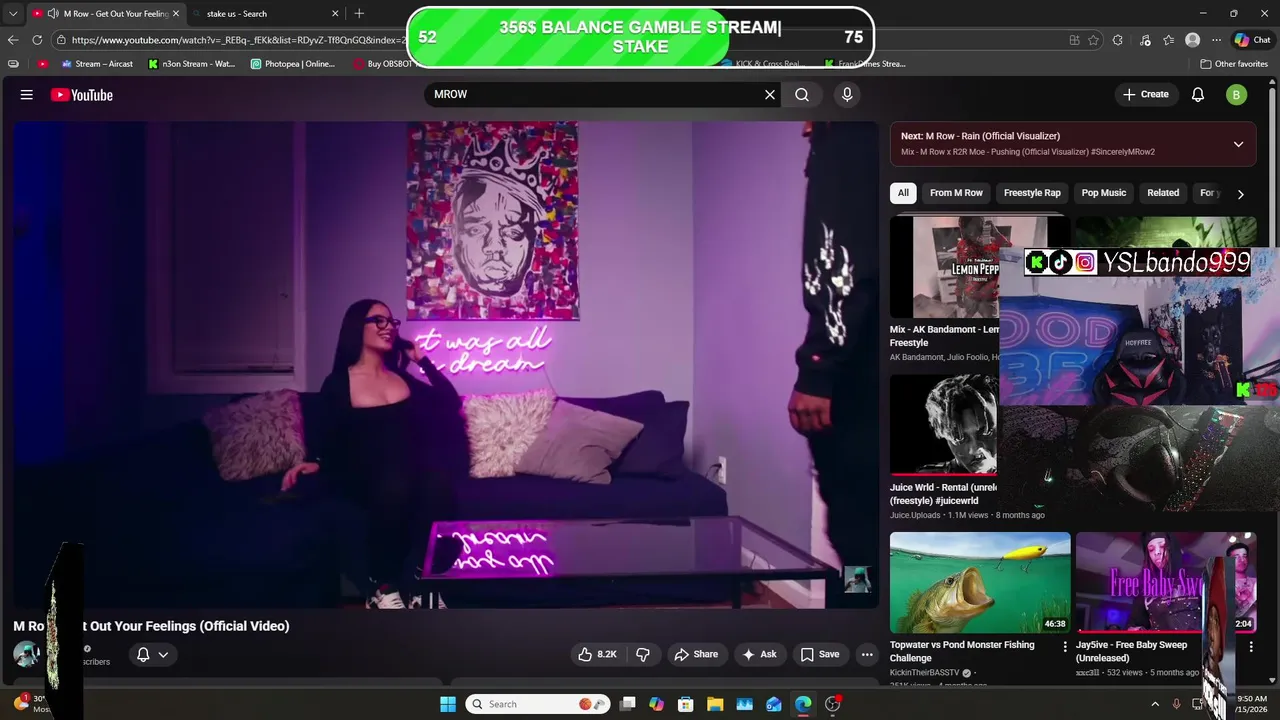Open browser extensions puzzle icon

click(1118, 40)
